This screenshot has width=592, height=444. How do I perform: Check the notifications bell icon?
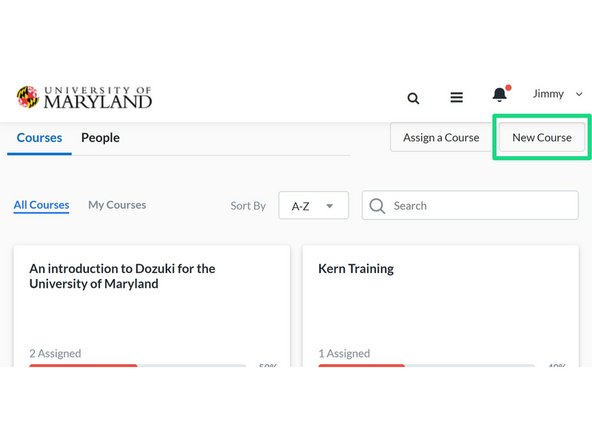tap(501, 94)
